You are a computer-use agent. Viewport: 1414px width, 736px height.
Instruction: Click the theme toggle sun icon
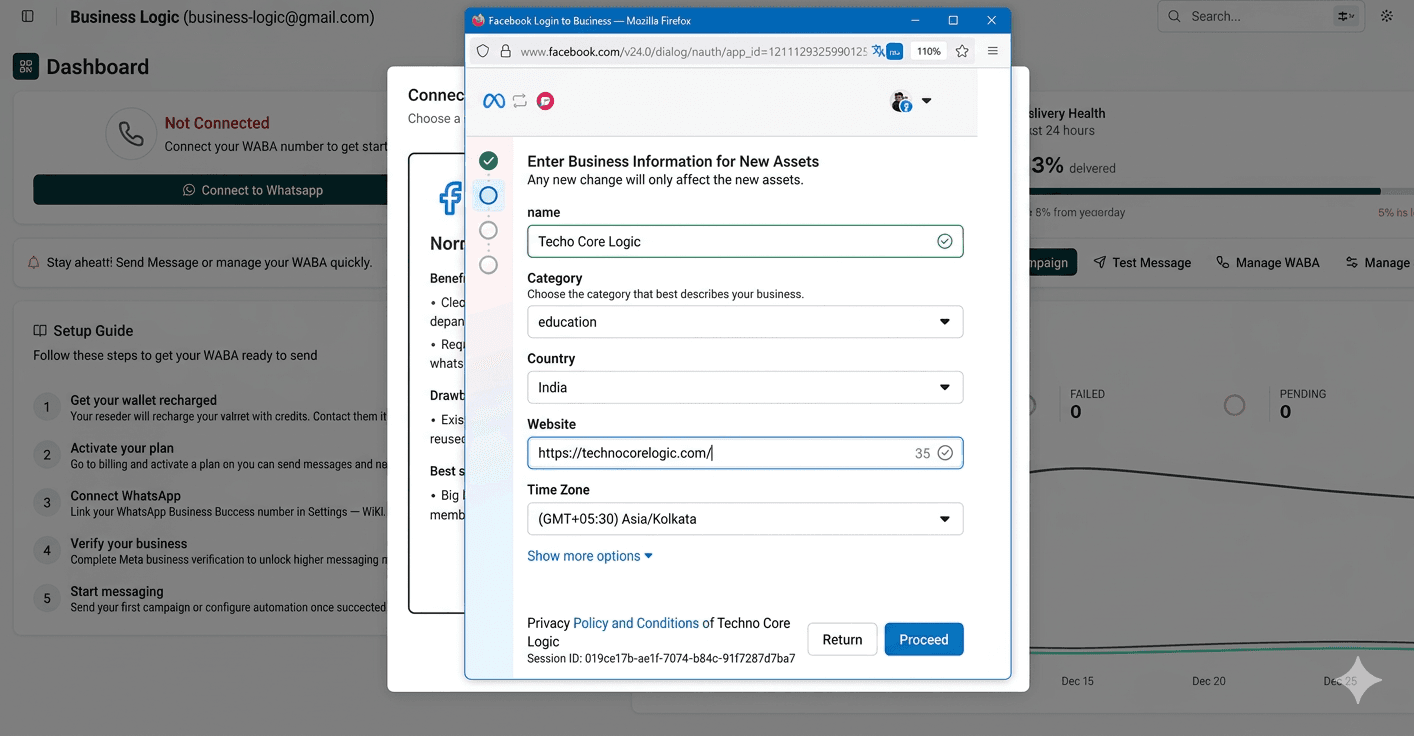(x=1387, y=16)
